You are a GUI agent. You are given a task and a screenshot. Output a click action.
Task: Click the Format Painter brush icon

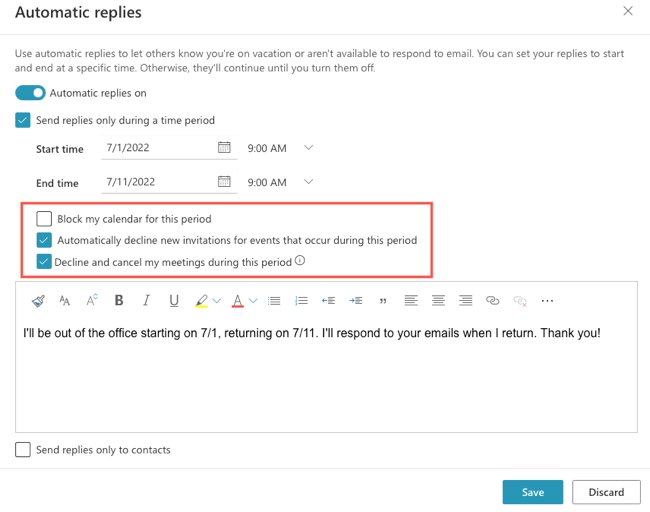pos(38,300)
